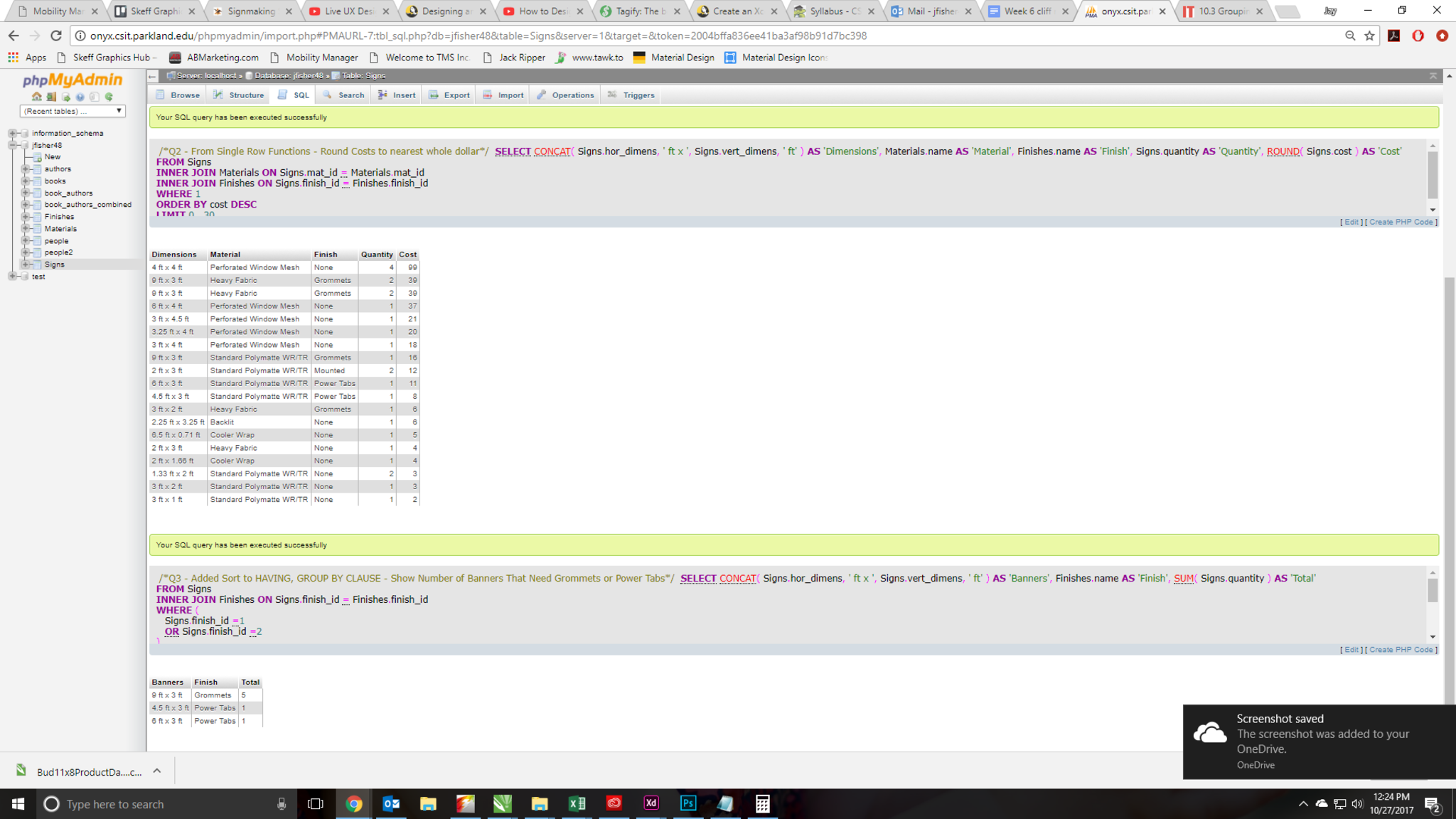Screen dimensions: 1456x819
Task: Bookmark this page with star icon
Action: point(1369,36)
